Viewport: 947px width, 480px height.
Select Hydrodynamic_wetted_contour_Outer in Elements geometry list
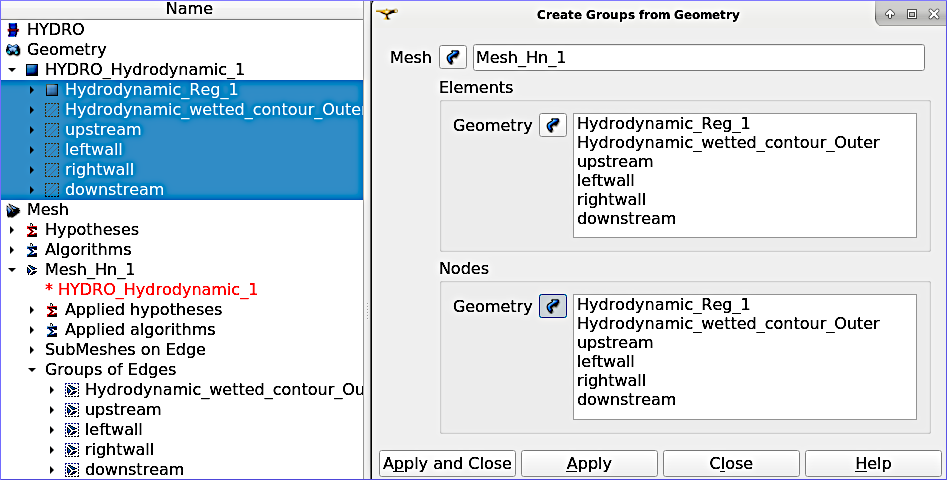click(x=728, y=142)
